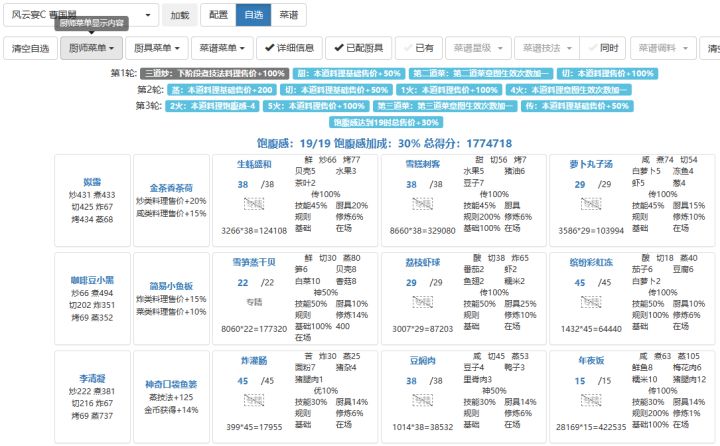
Task: Select the round 2 4火 rule tag
Action: tap(568, 90)
